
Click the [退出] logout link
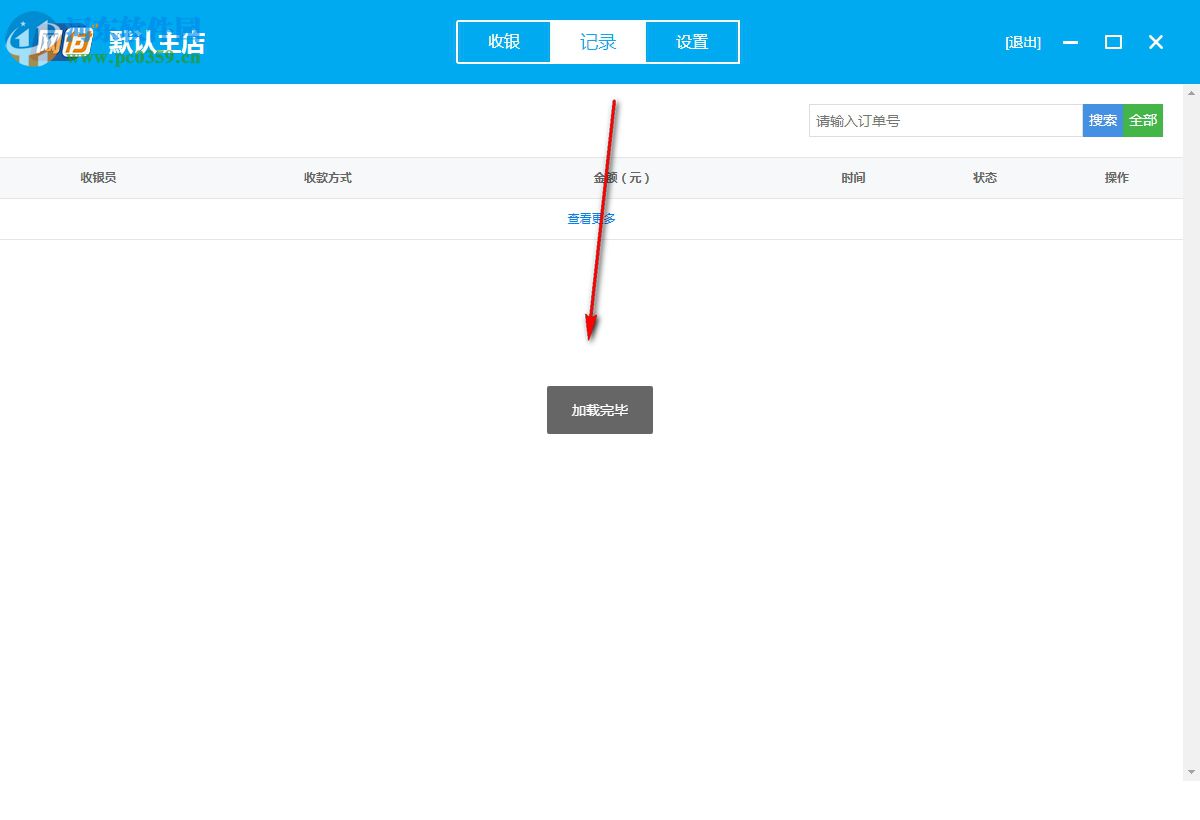point(1022,42)
